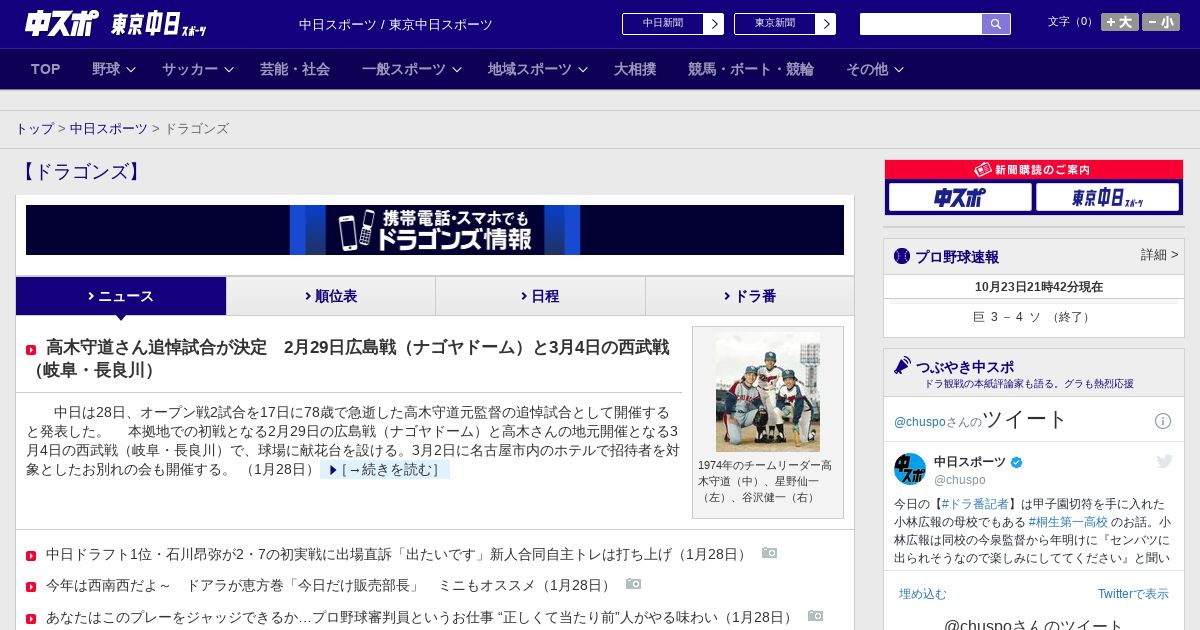
Task: Open the ドアラが恵方巻 article link
Action: pyautogui.click(x=330, y=585)
